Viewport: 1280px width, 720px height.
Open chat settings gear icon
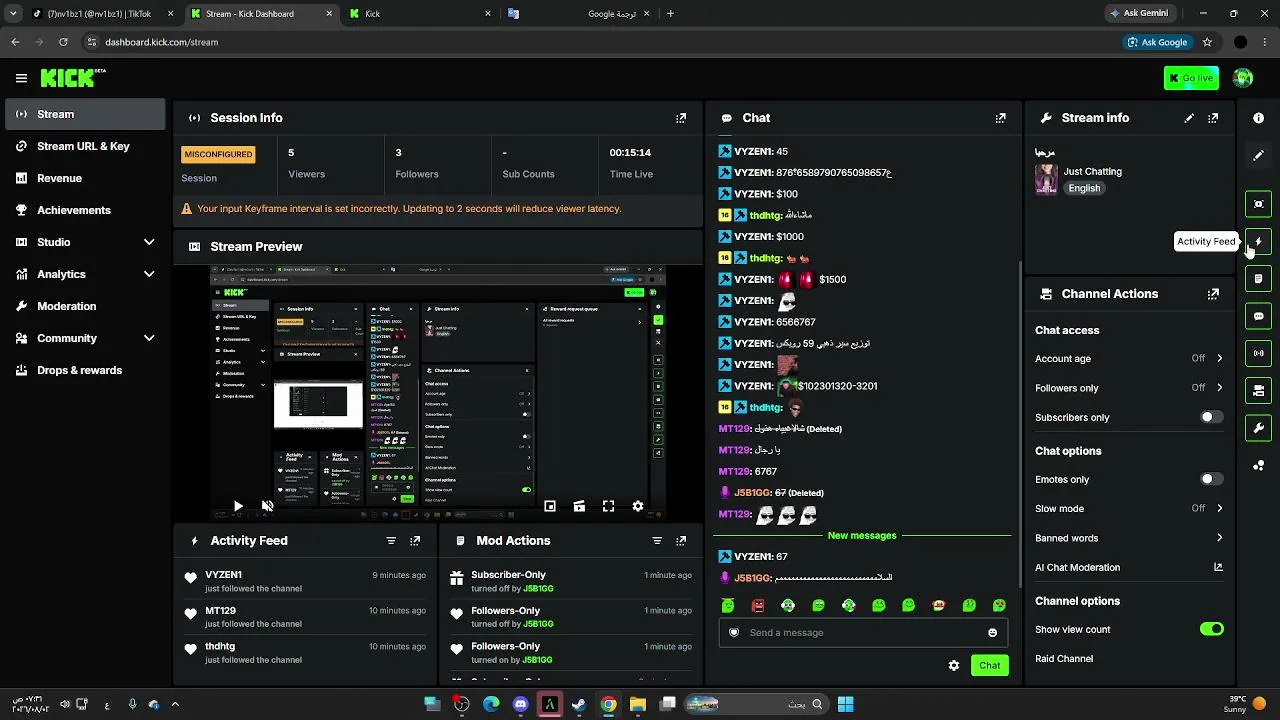pos(954,665)
